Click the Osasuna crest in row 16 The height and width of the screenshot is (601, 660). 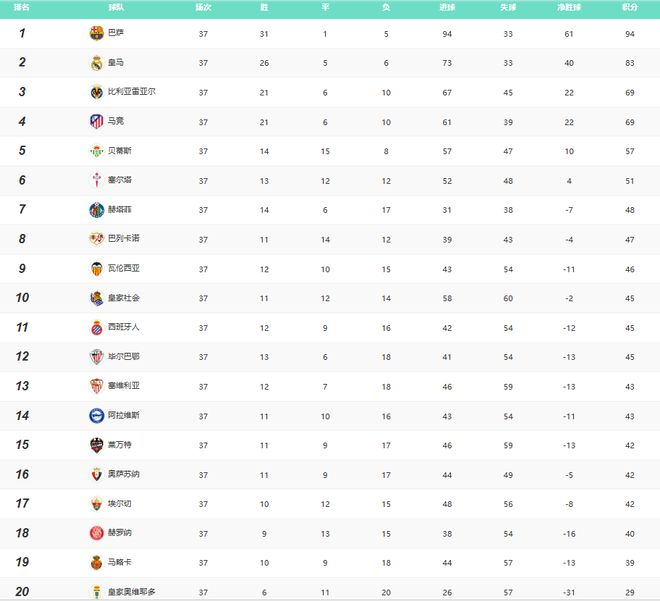click(97, 474)
